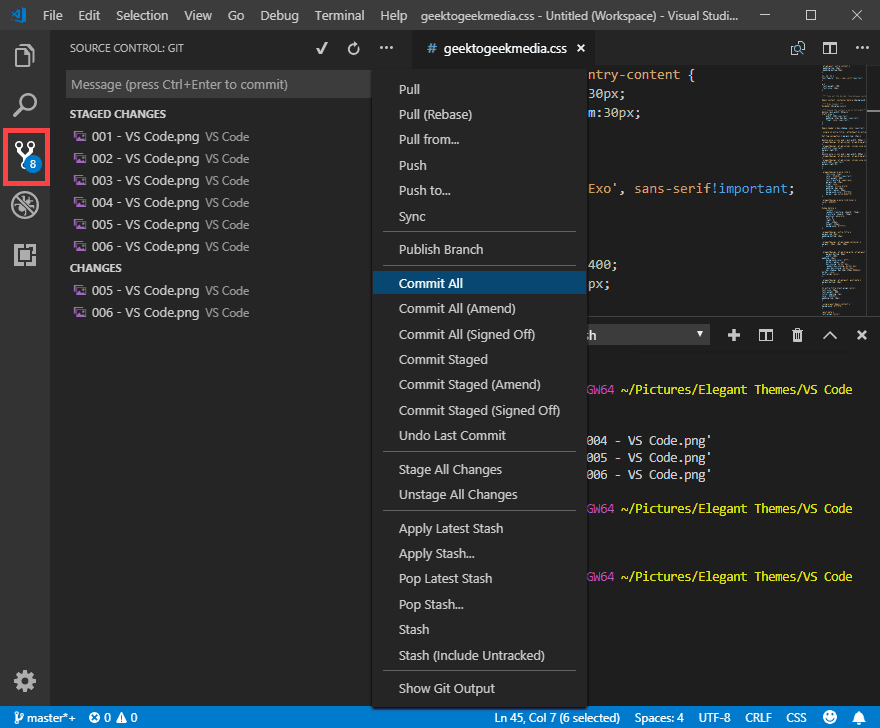The image size is (880, 728).
Task: Select the Debug icon in activity bar
Action: pyautogui.click(x=25, y=205)
